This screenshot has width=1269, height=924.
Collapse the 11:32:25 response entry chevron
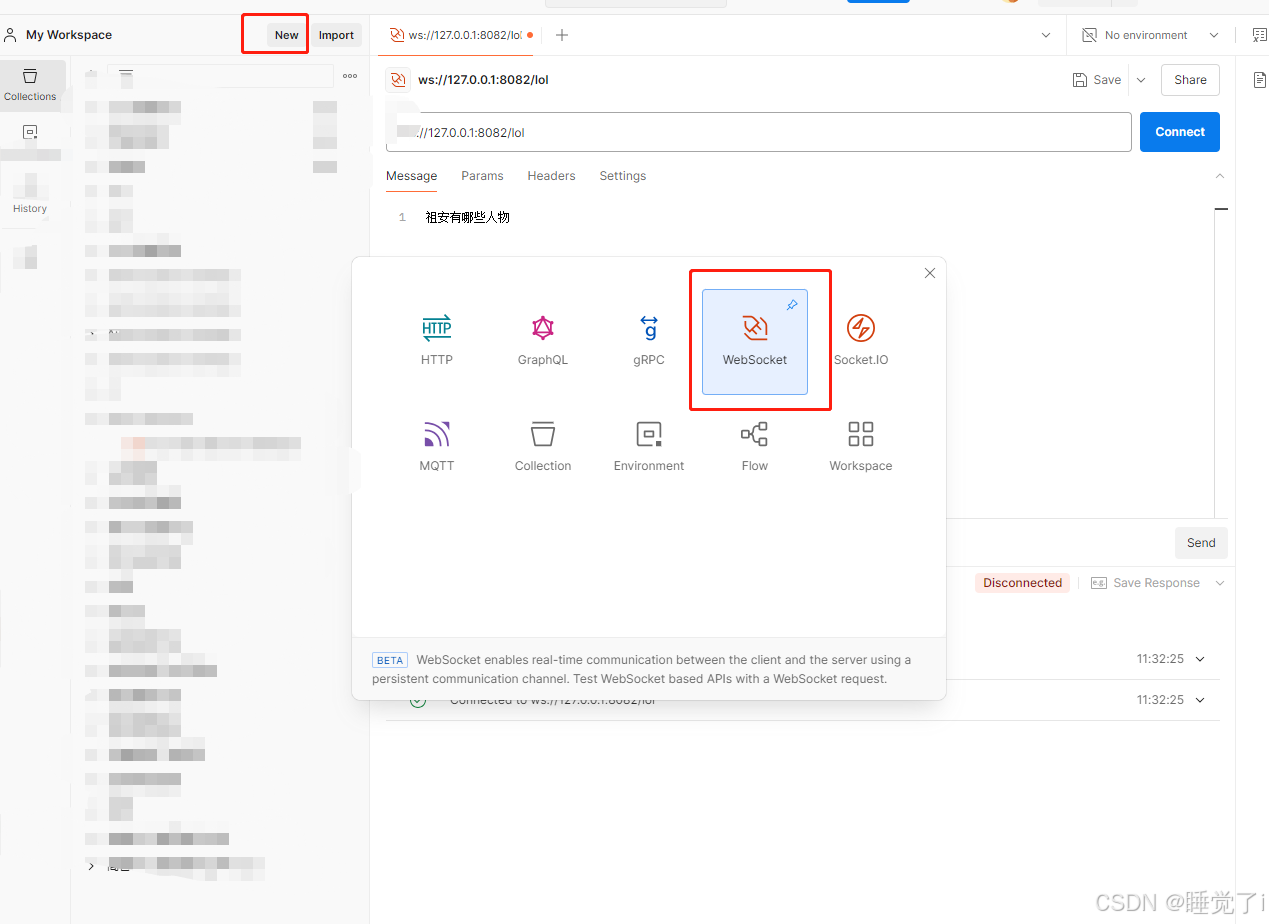(1199, 658)
